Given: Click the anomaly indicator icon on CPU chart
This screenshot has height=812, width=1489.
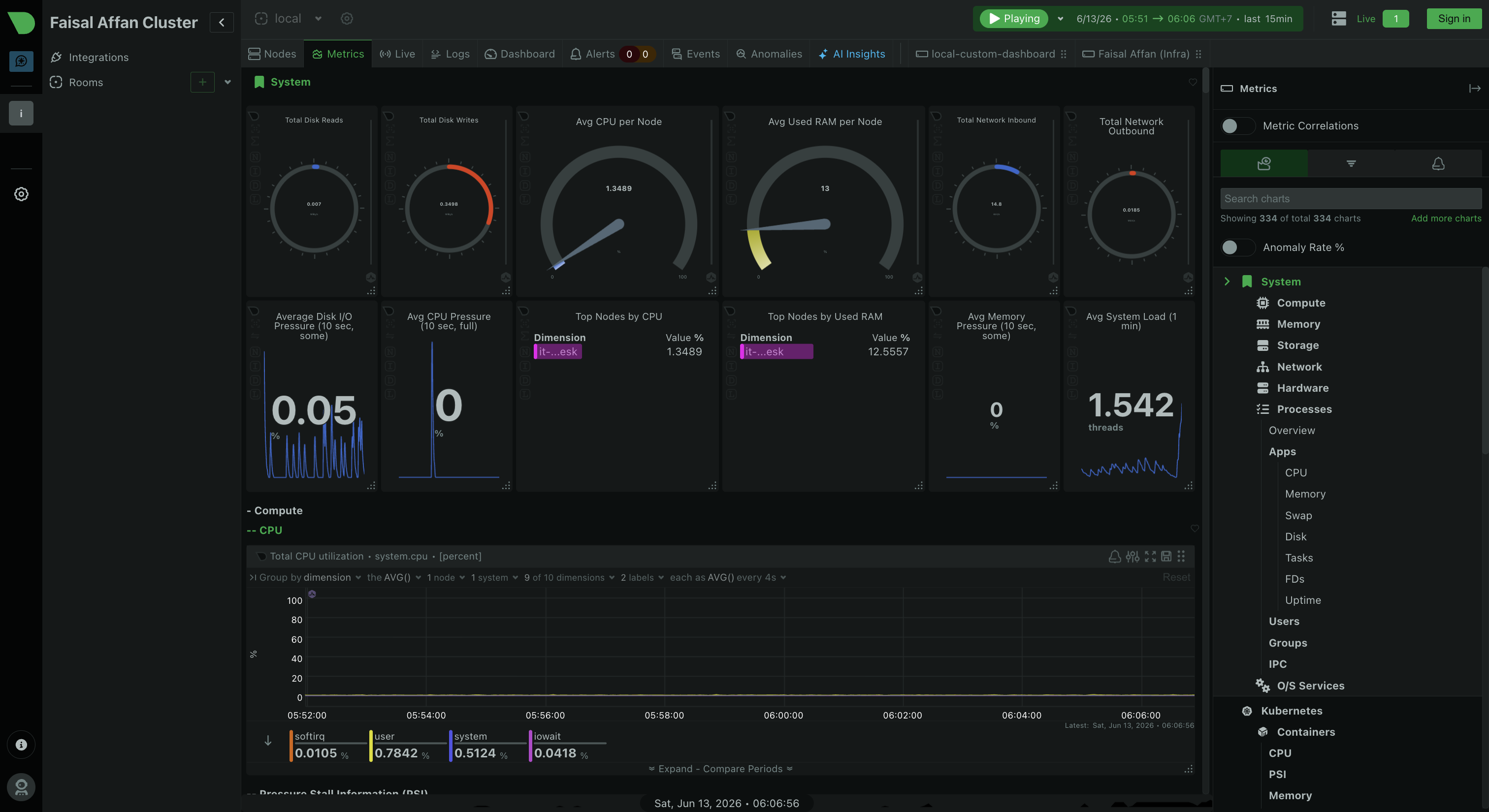Looking at the screenshot, I should coord(312,593).
